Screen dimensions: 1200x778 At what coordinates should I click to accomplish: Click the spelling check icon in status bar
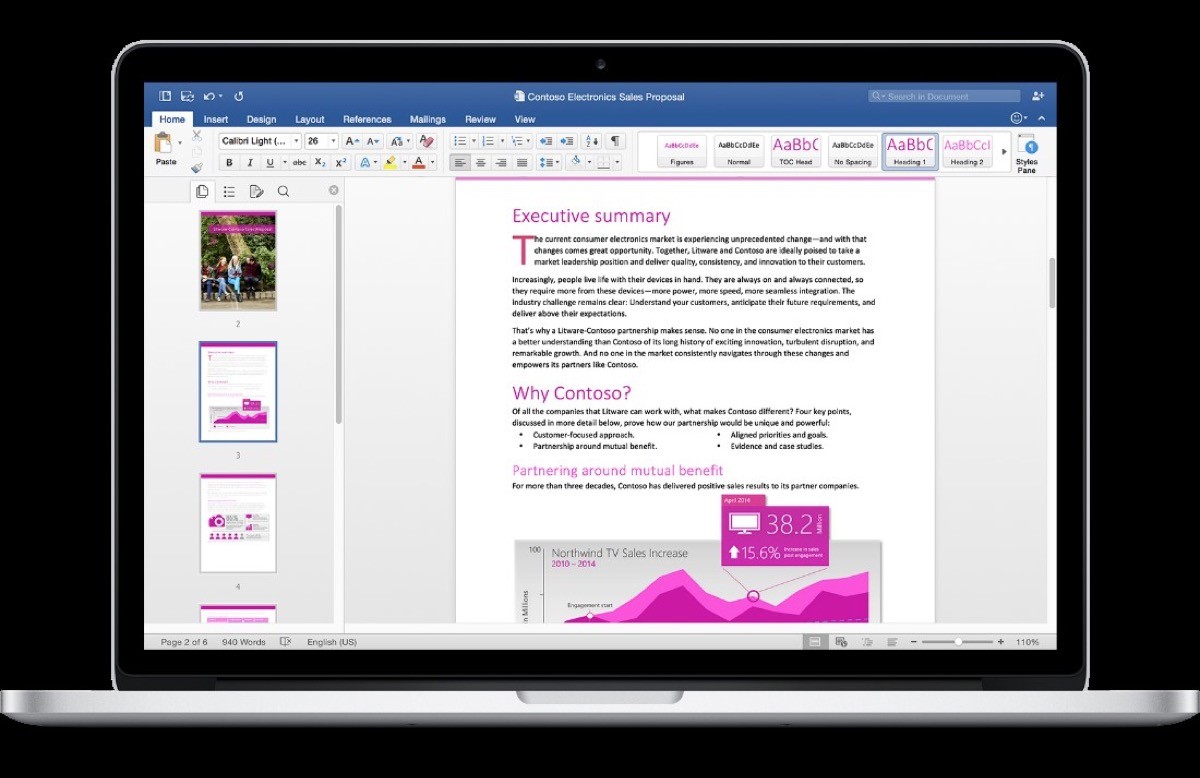[286, 642]
